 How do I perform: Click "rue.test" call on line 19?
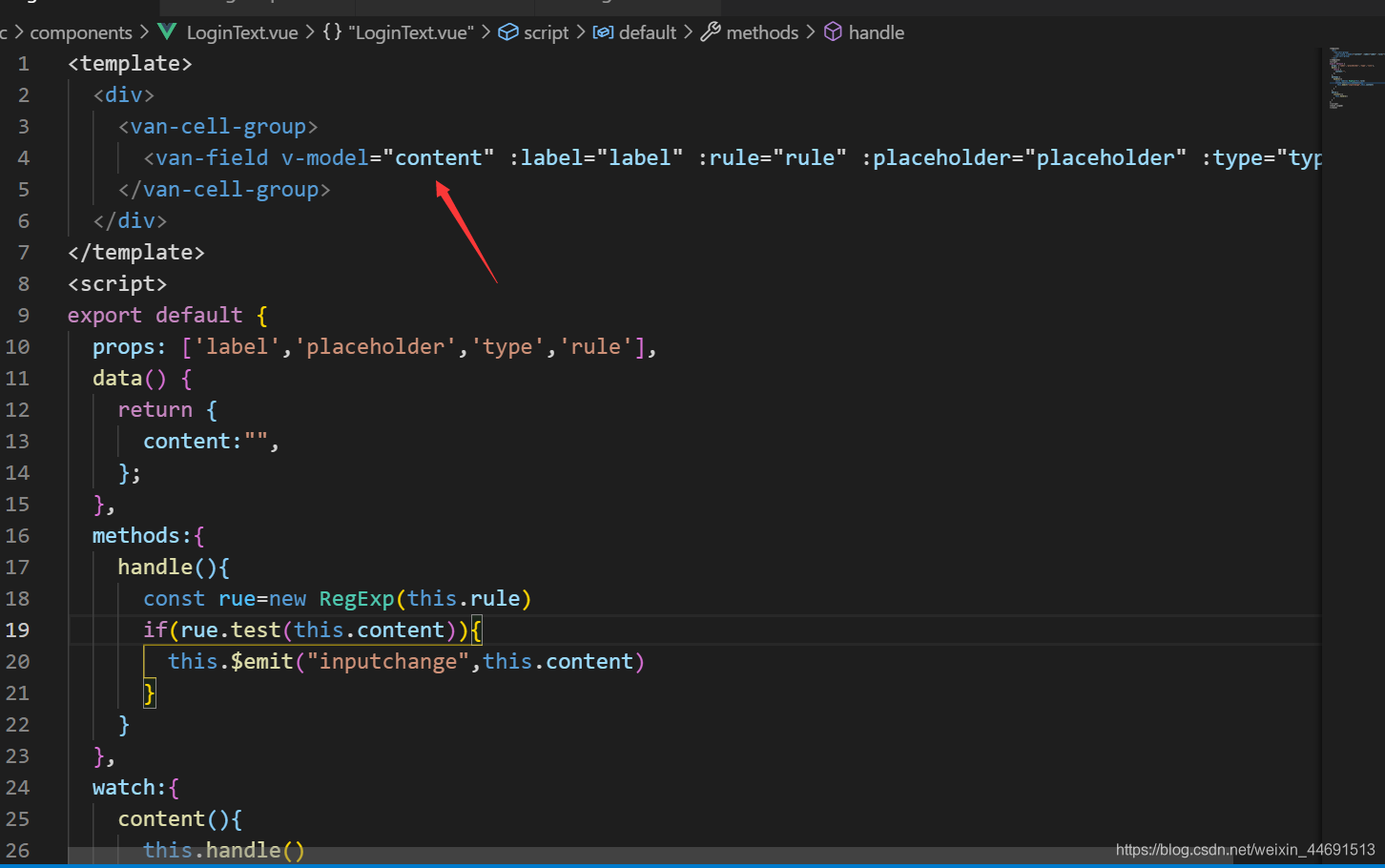[x=230, y=630]
